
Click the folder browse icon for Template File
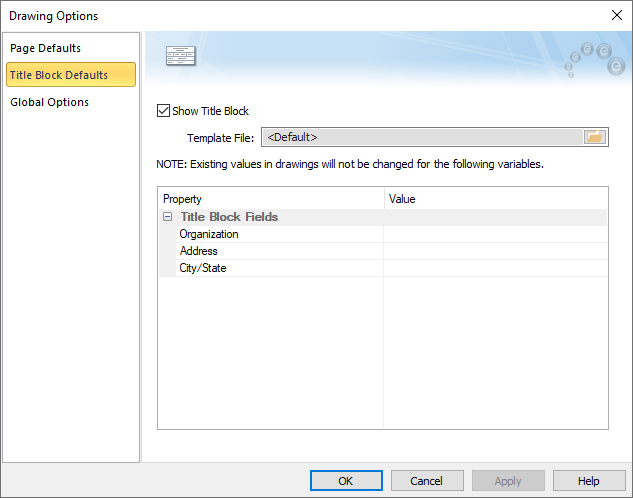595,137
